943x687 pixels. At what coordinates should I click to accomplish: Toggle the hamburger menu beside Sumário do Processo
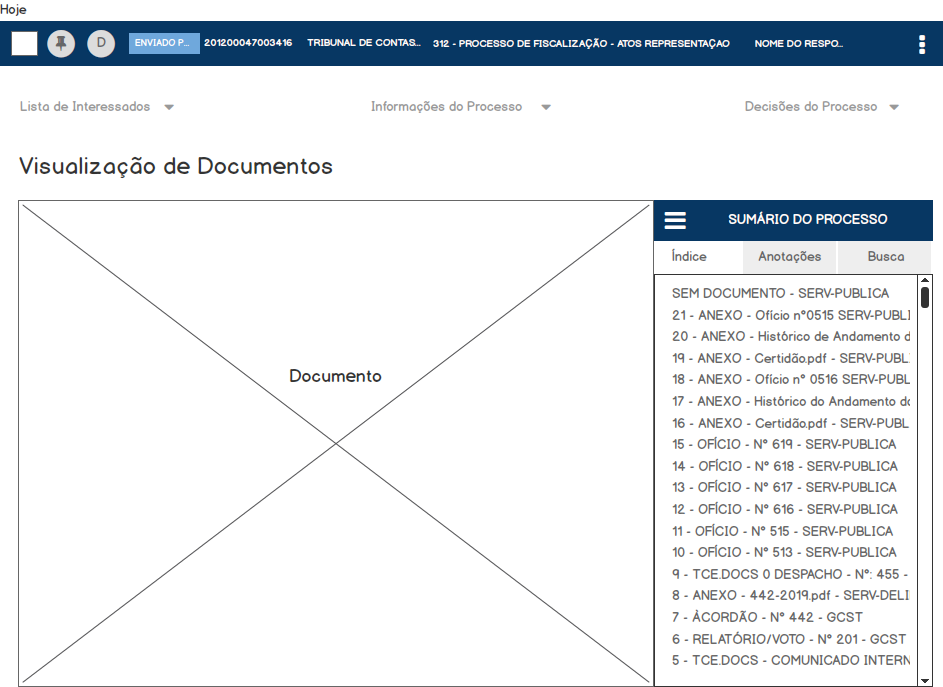click(676, 220)
